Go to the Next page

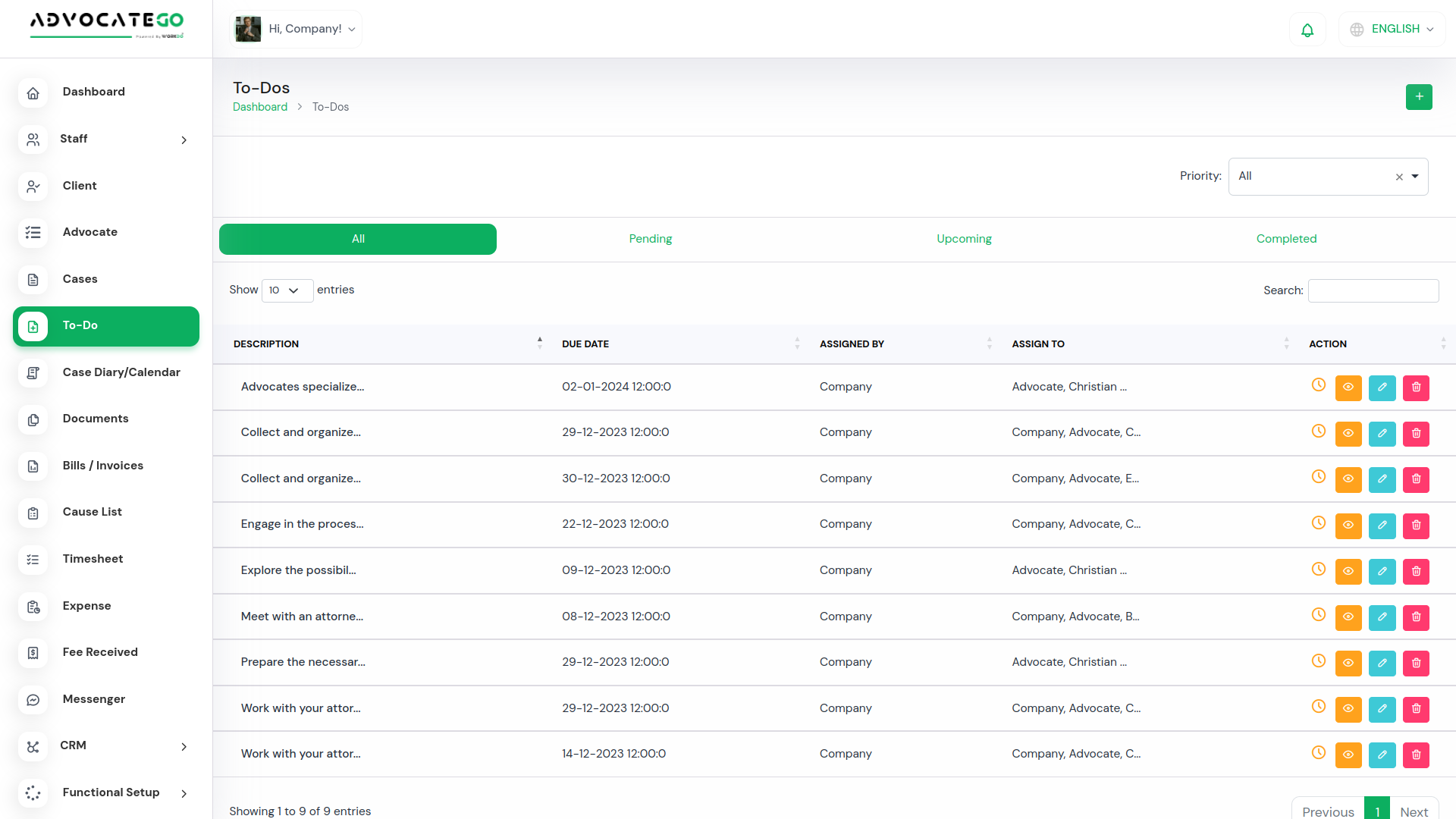click(x=1414, y=811)
